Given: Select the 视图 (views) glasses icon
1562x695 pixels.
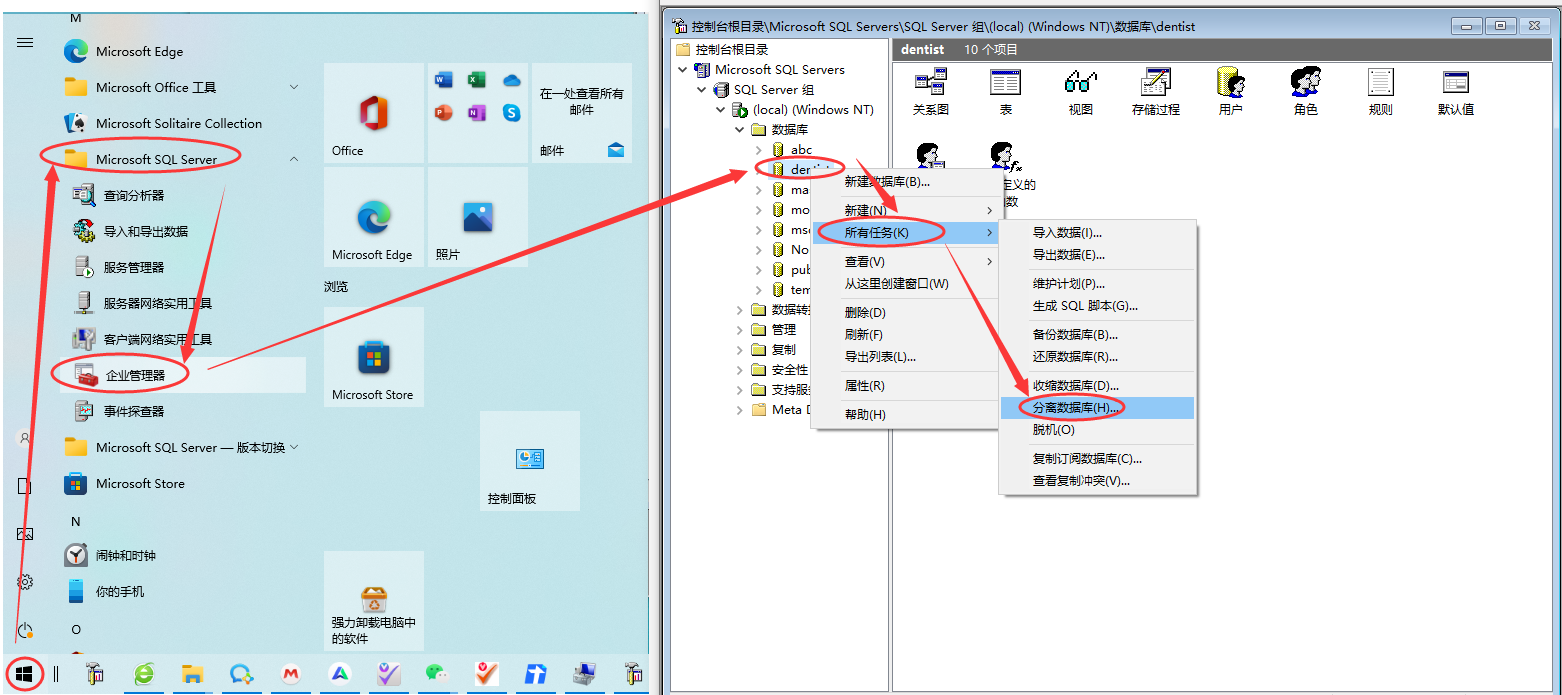Looking at the screenshot, I should [x=1080, y=92].
